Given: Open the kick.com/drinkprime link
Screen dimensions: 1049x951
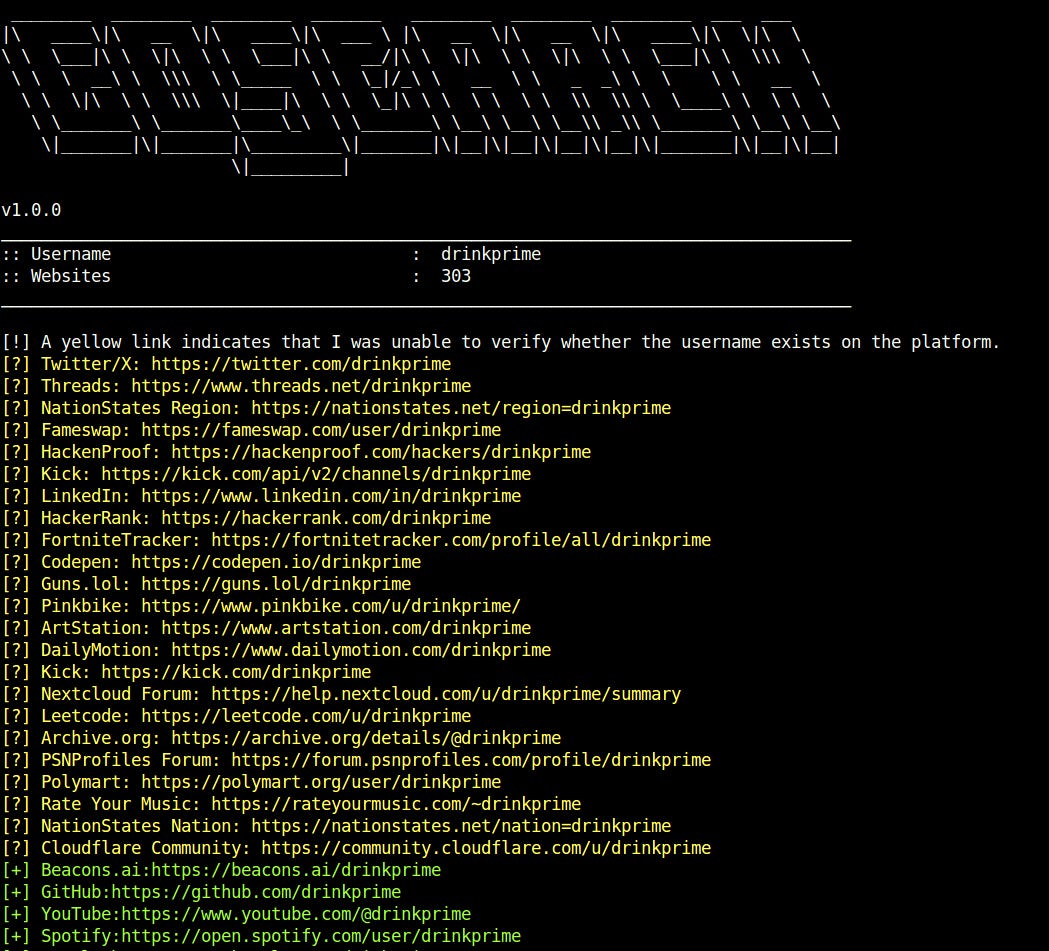Looking at the screenshot, I should [236, 672].
